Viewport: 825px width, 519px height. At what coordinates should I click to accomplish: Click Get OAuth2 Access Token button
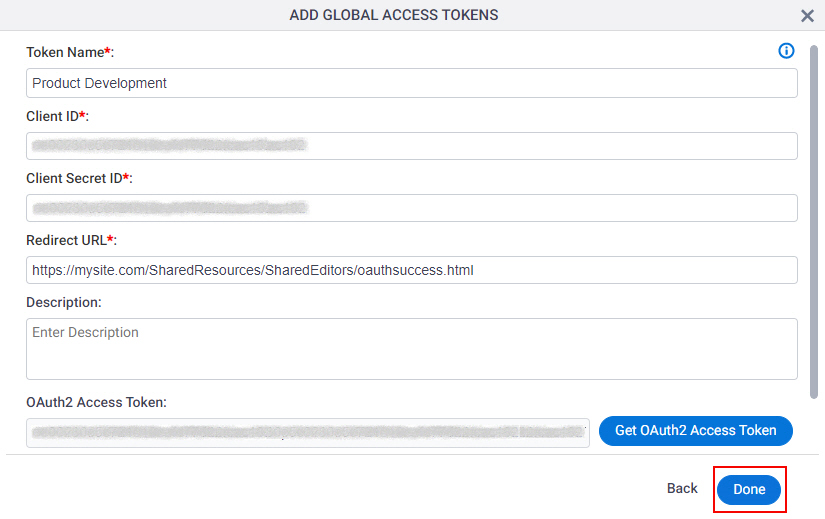[x=696, y=431]
